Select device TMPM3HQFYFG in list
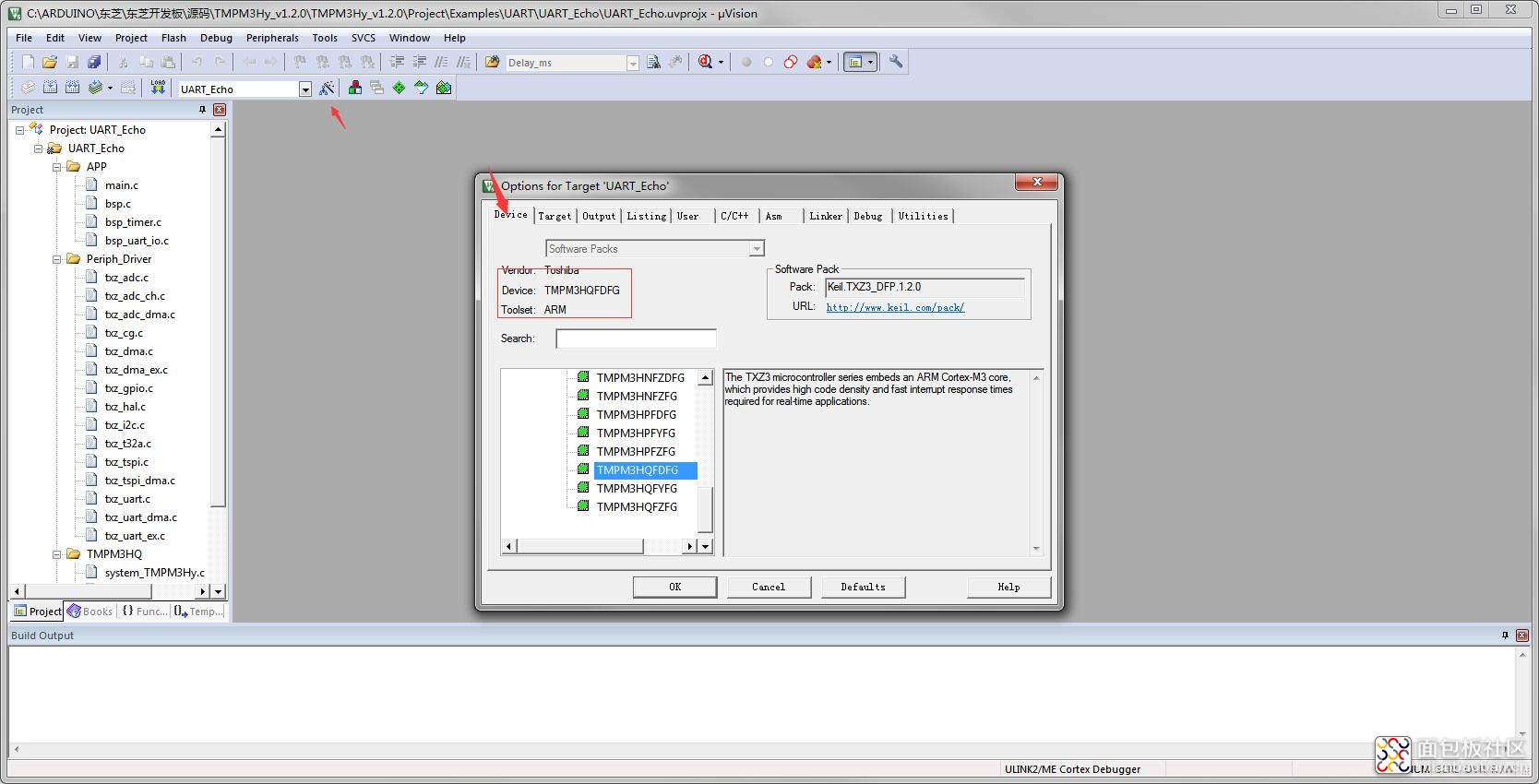Viewport: 1539px width, 784px height. (637, 489)
